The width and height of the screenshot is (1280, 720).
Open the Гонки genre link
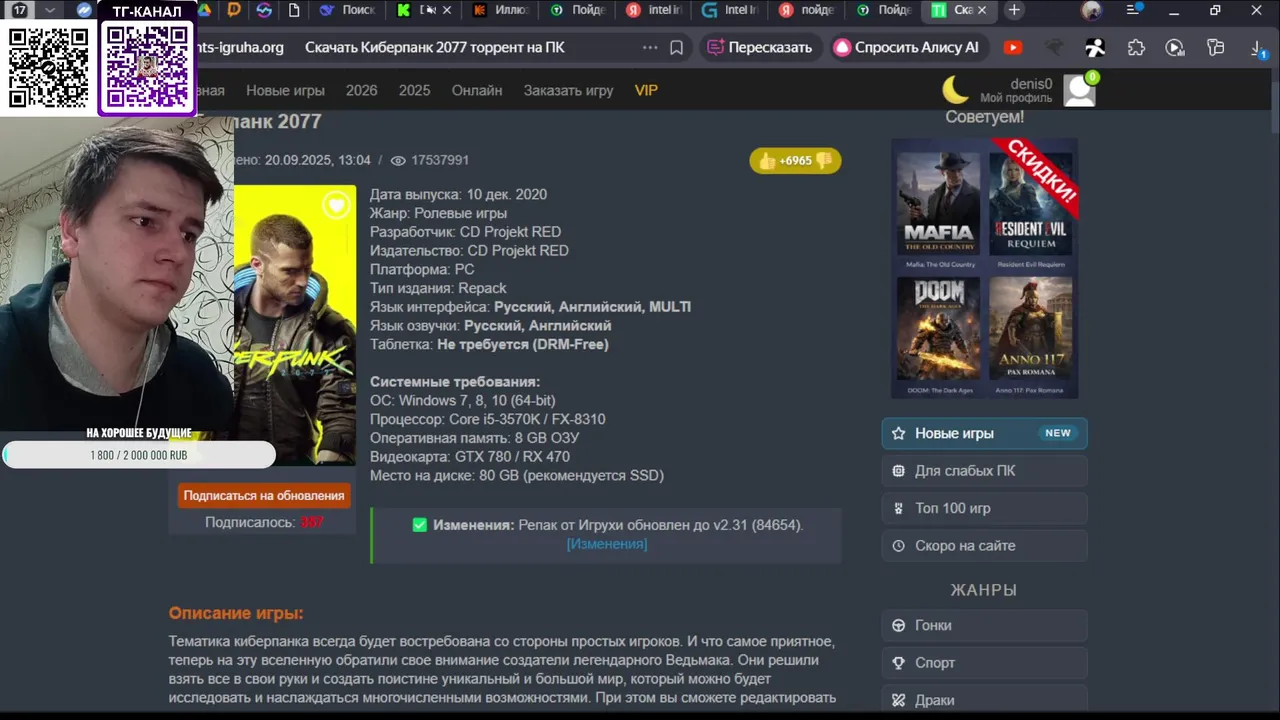click(x=984, y=626)
